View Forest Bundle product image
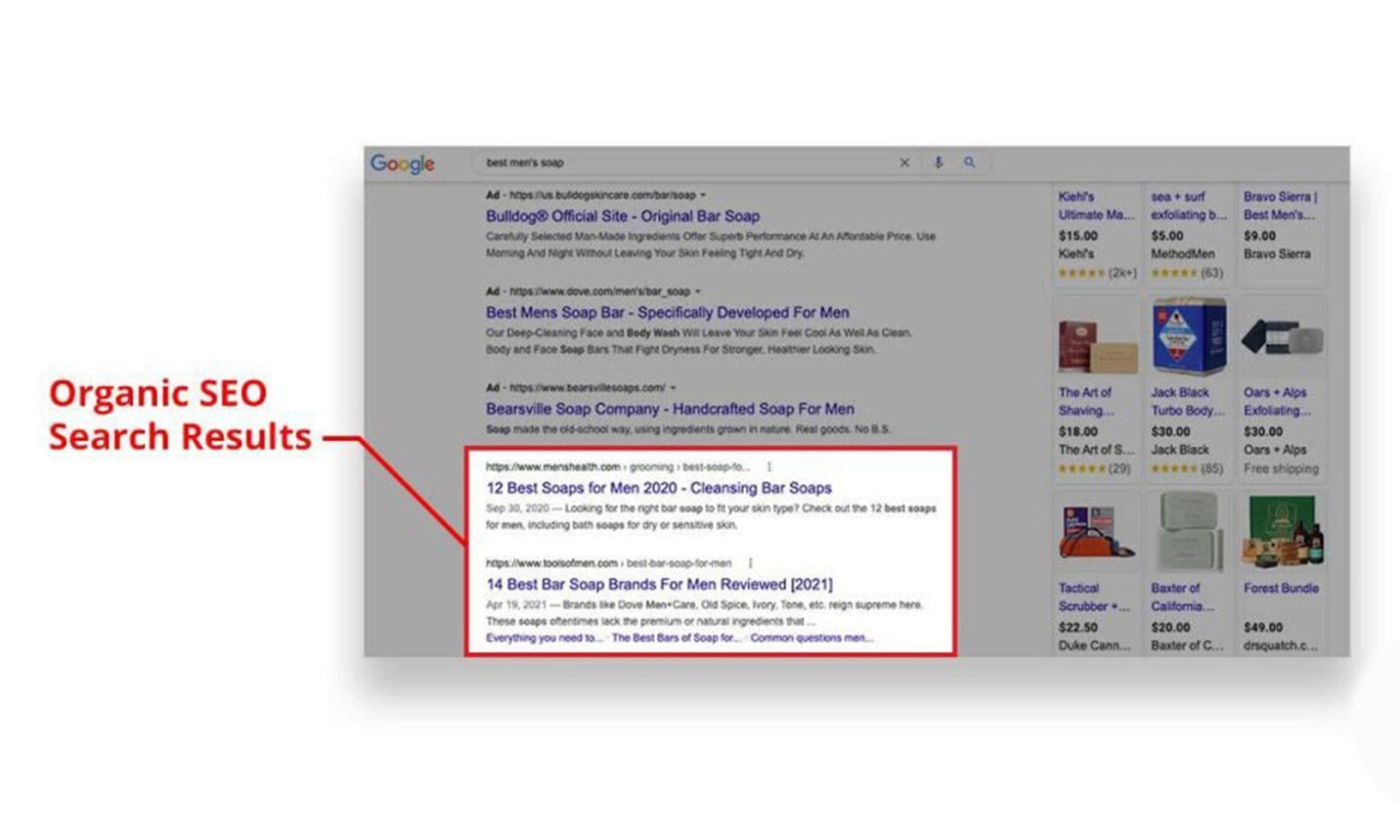The width and height of the screenshot is (1400, 840). [1281, 532]
